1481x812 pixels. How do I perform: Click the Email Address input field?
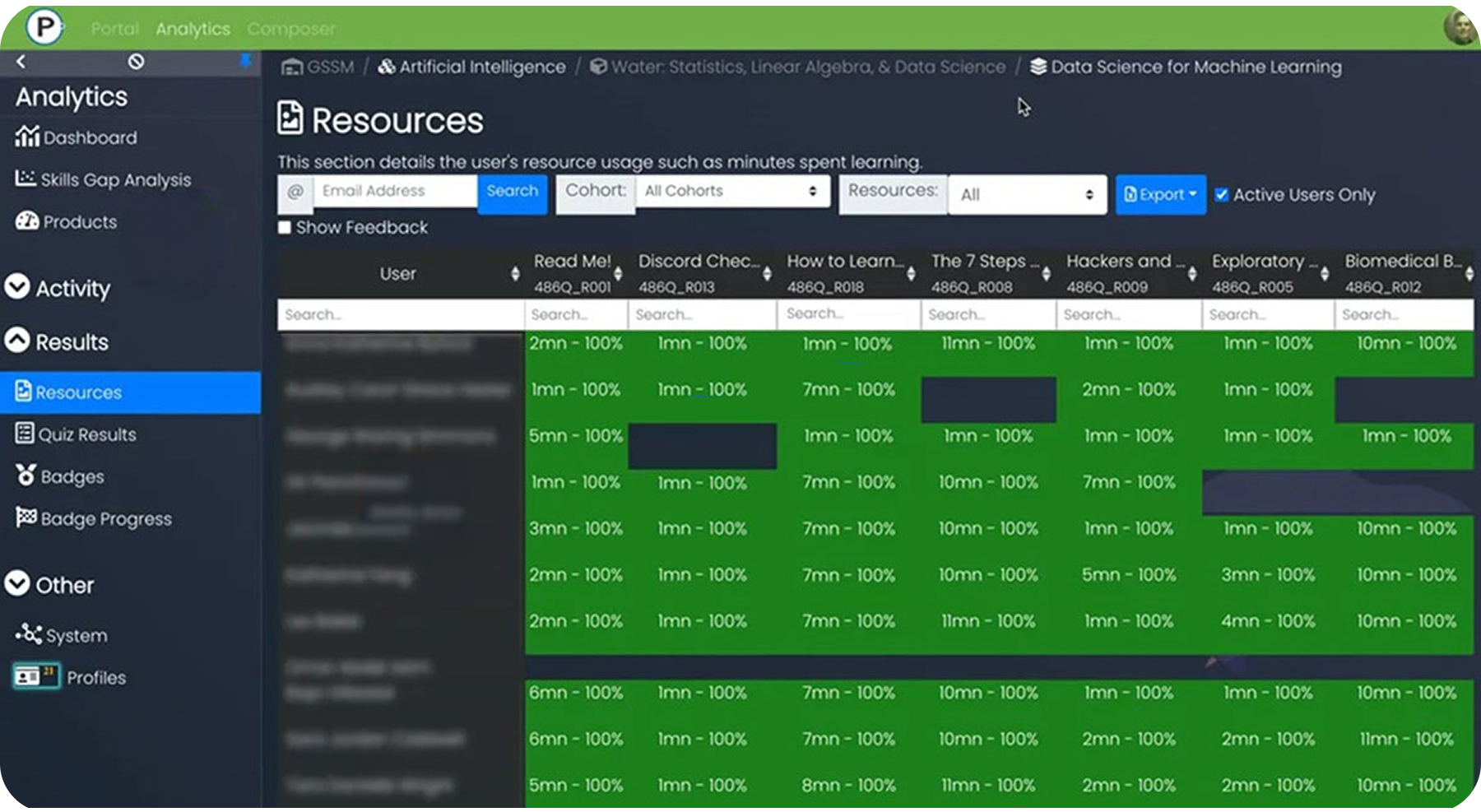click(395, 191)
